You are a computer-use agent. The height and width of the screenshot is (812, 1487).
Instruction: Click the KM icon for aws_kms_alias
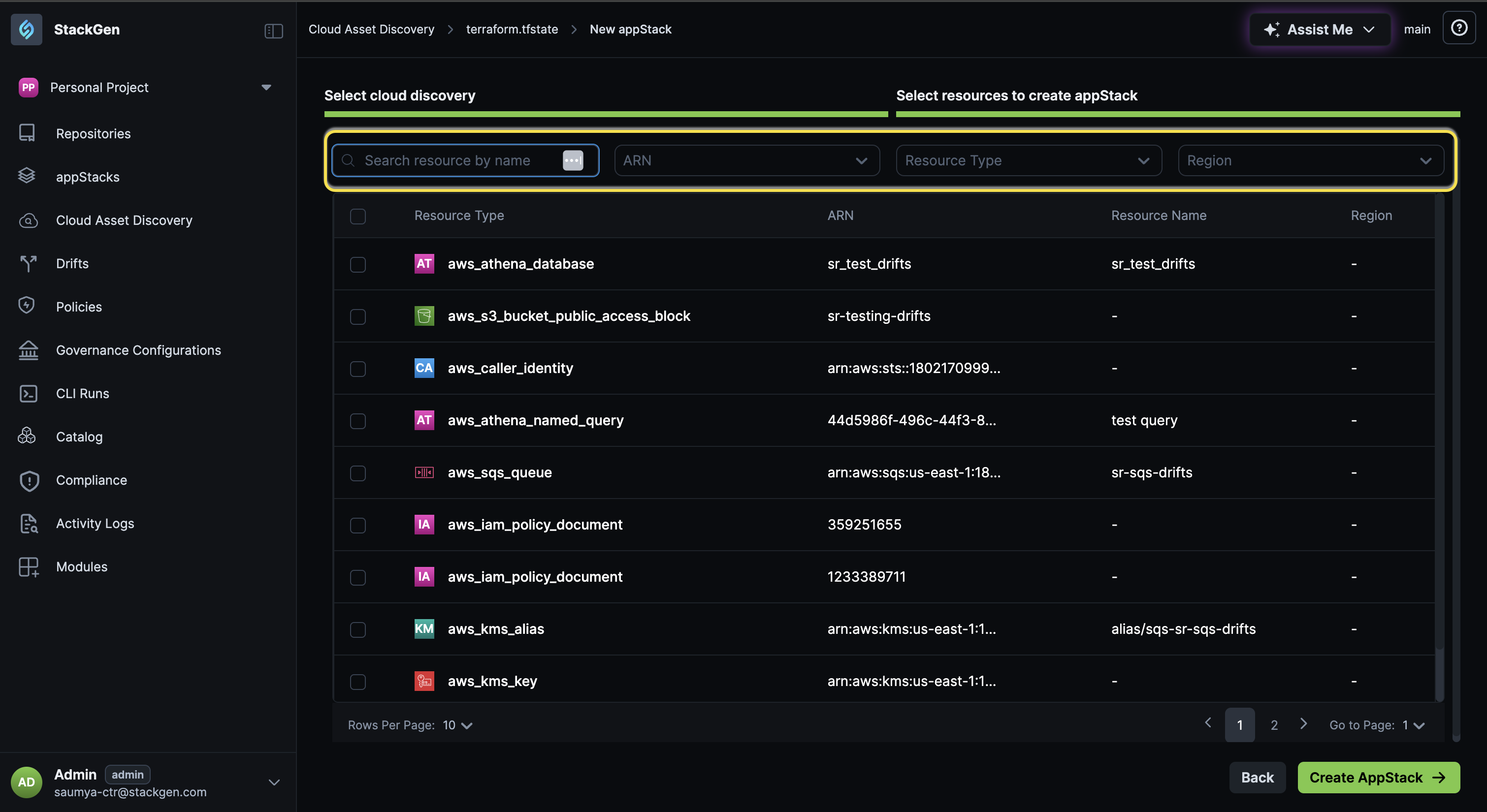coord(424,629)
